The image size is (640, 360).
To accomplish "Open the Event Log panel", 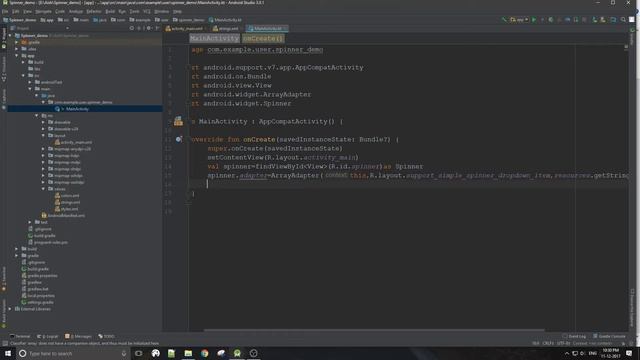I will (x=574, y=336).
